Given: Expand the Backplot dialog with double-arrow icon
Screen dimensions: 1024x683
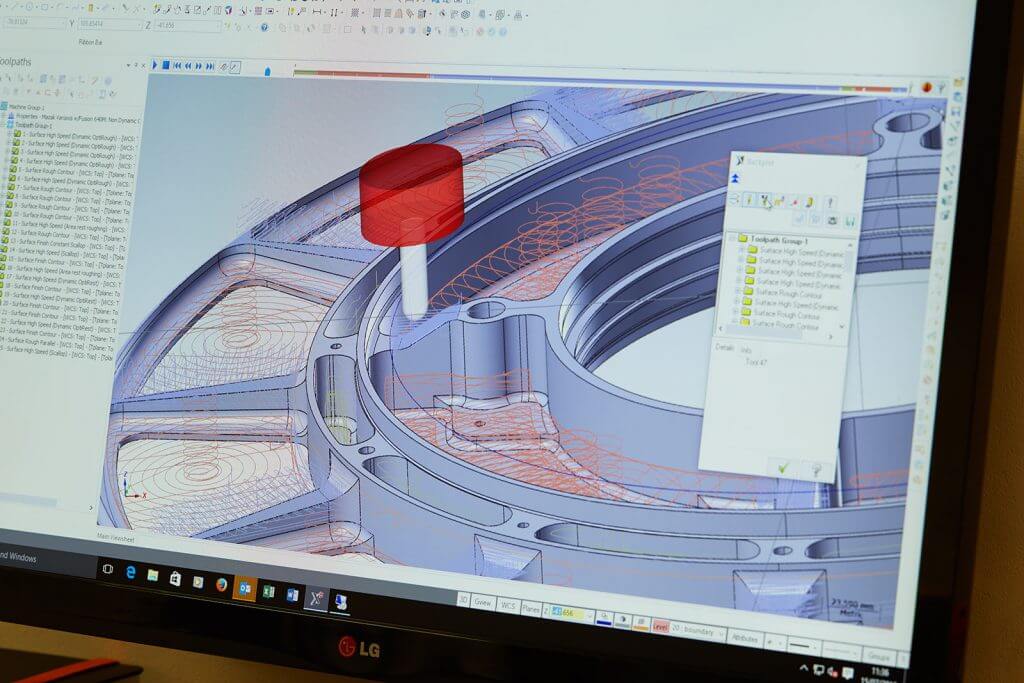Looking at the screenshot, I should 735,178.
